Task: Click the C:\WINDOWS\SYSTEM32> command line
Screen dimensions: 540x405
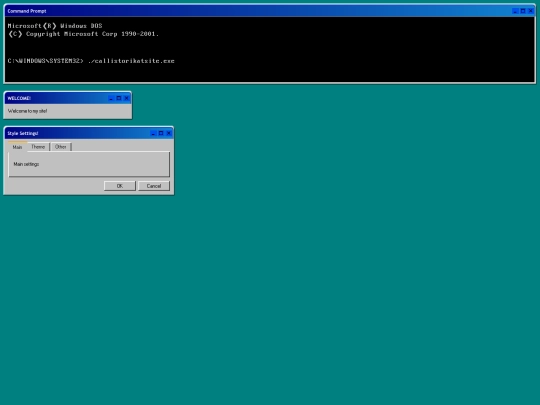Action: point(91,61)
